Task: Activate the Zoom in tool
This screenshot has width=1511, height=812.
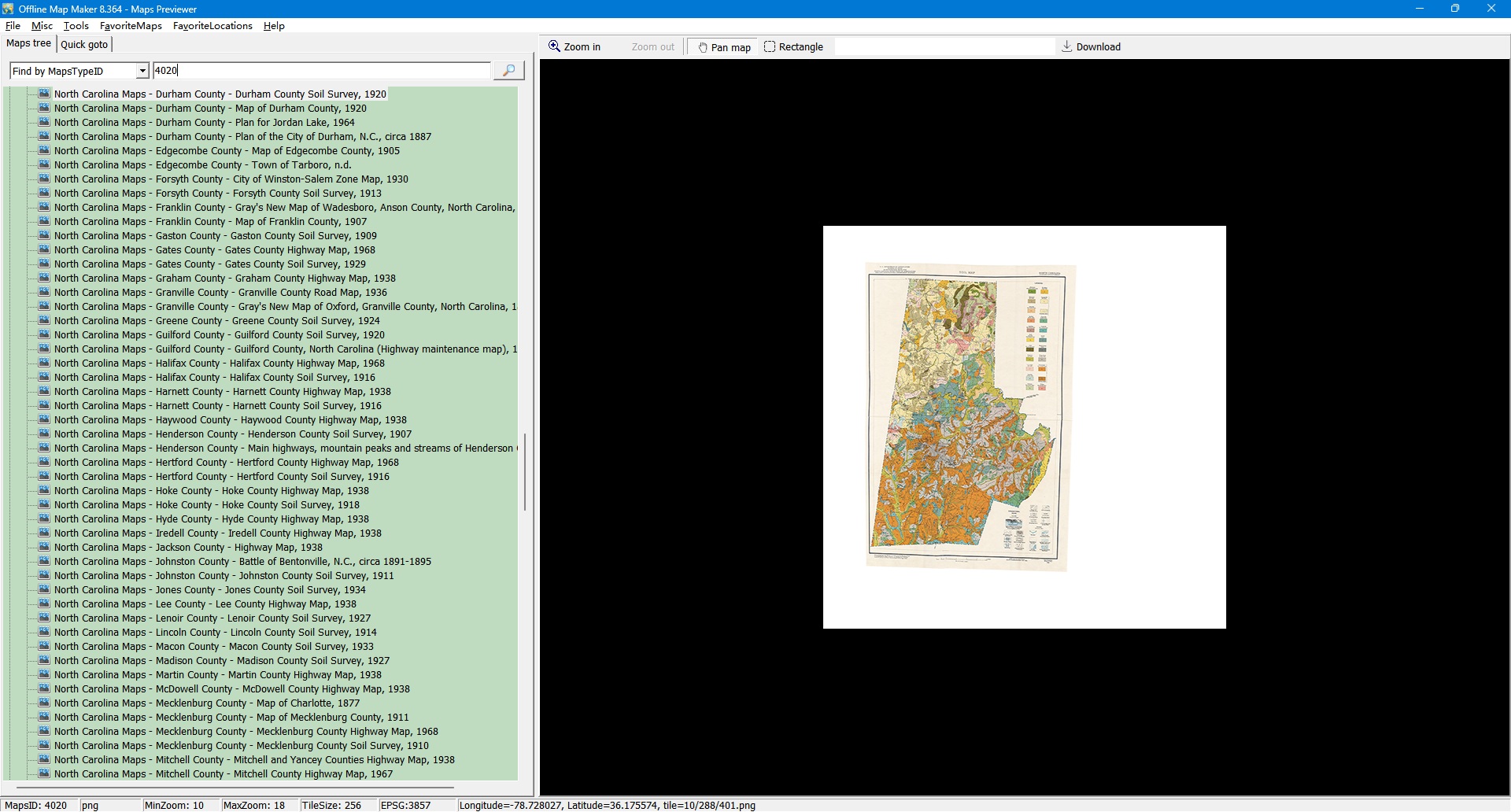Action: tap(574, 47)
